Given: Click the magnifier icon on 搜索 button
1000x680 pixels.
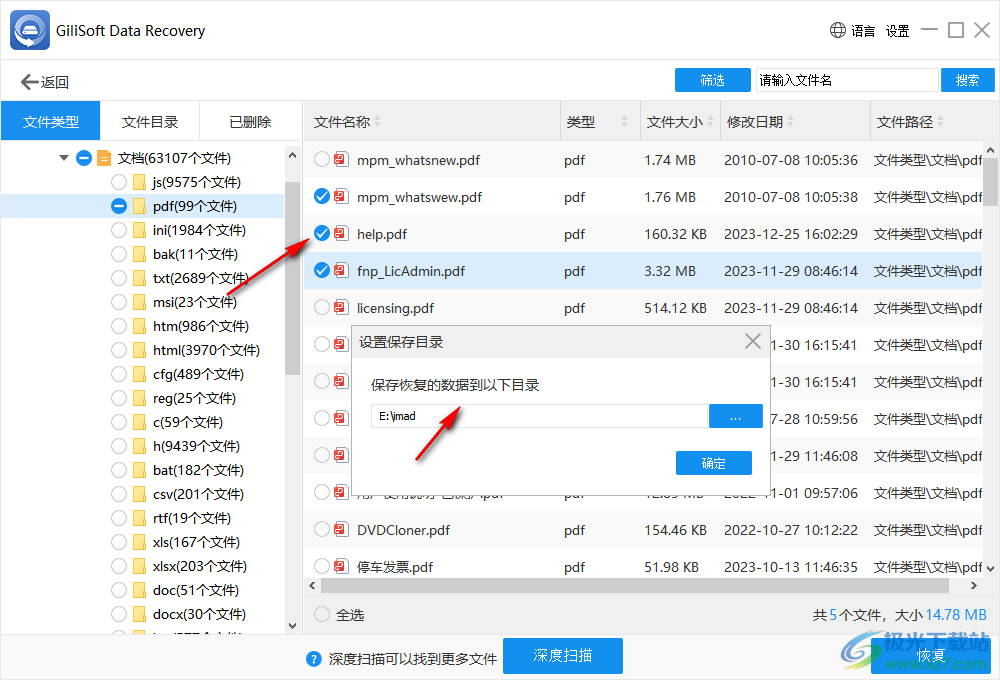Looking at the screenshot, I should click(x=968, y=79).
